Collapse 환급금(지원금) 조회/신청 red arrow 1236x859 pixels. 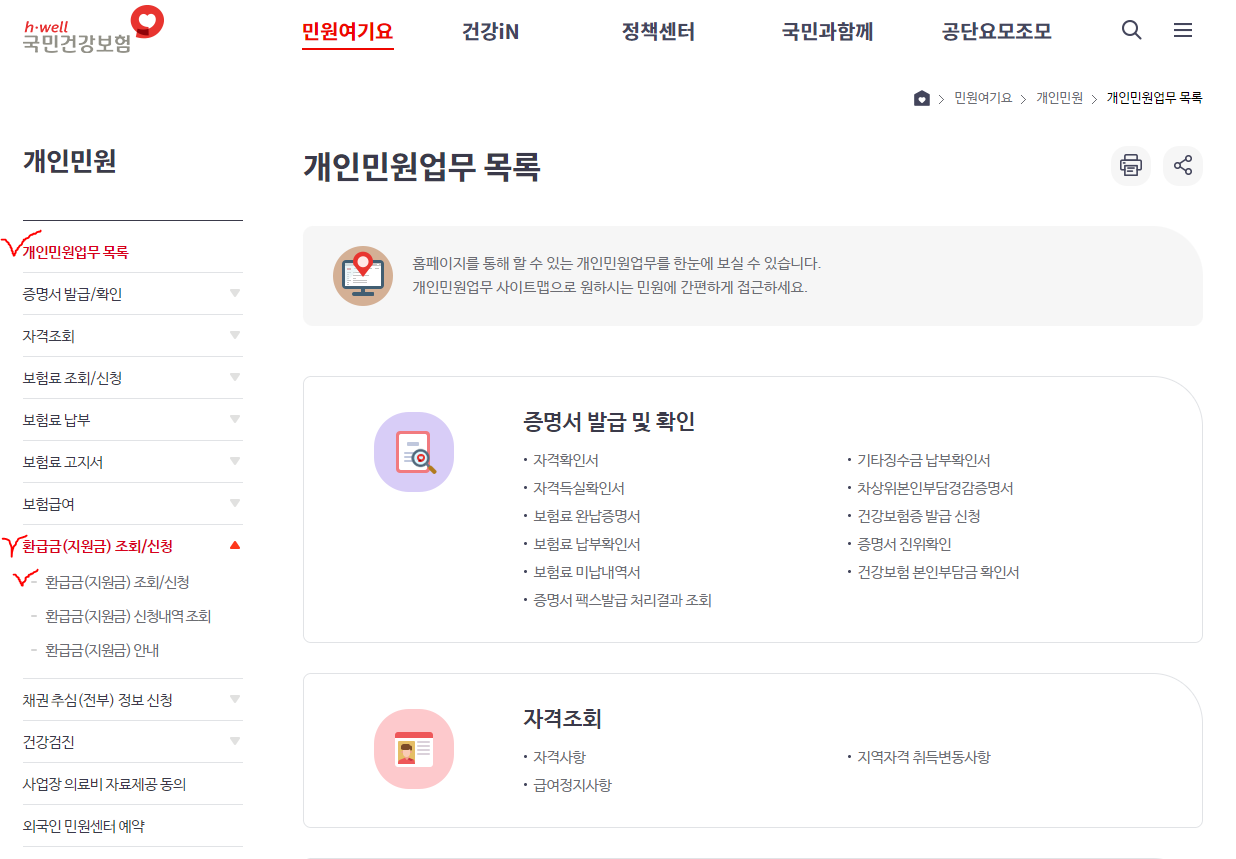coord(235,546)
